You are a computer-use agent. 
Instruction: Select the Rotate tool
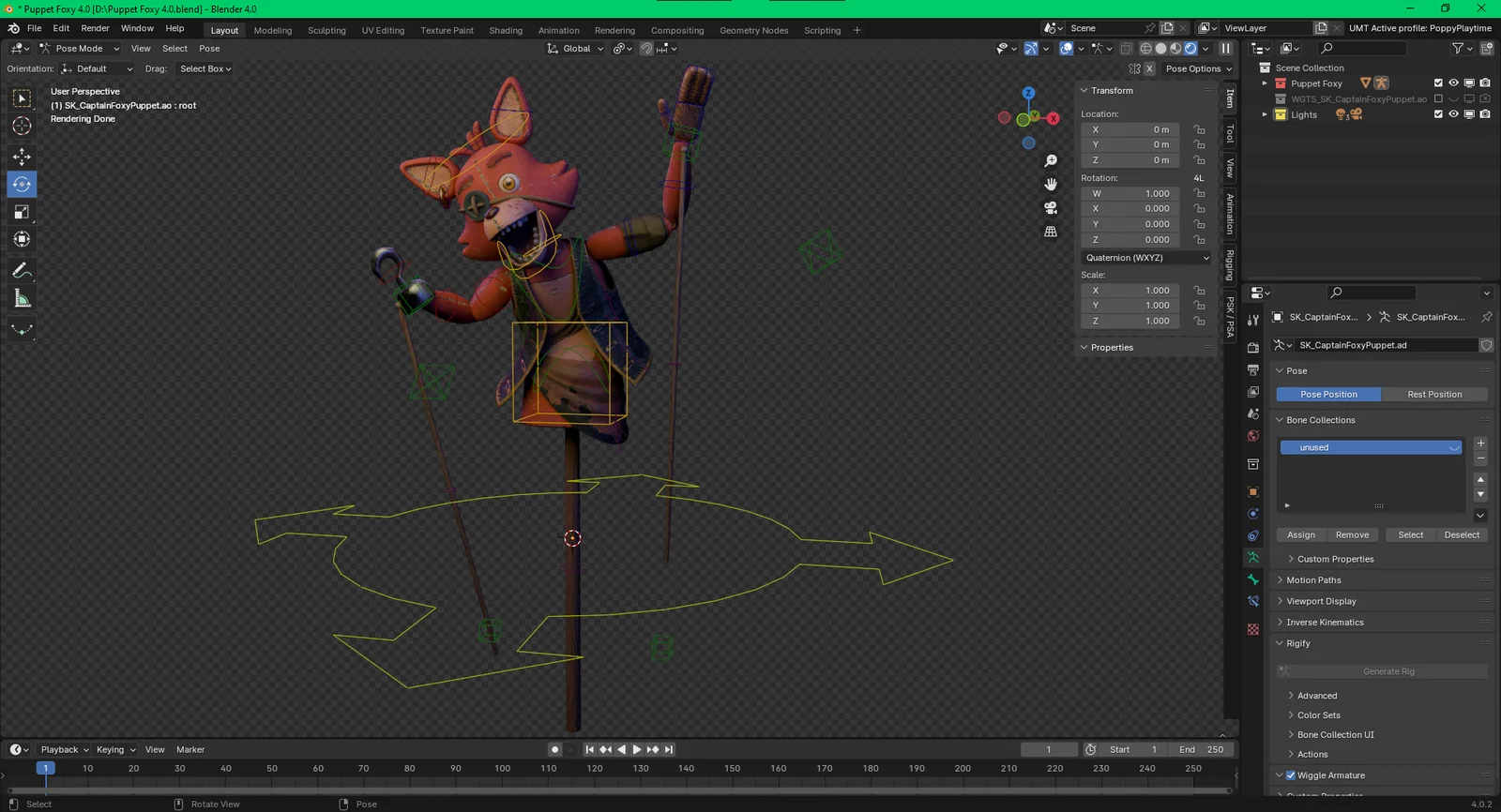[22, 184]
